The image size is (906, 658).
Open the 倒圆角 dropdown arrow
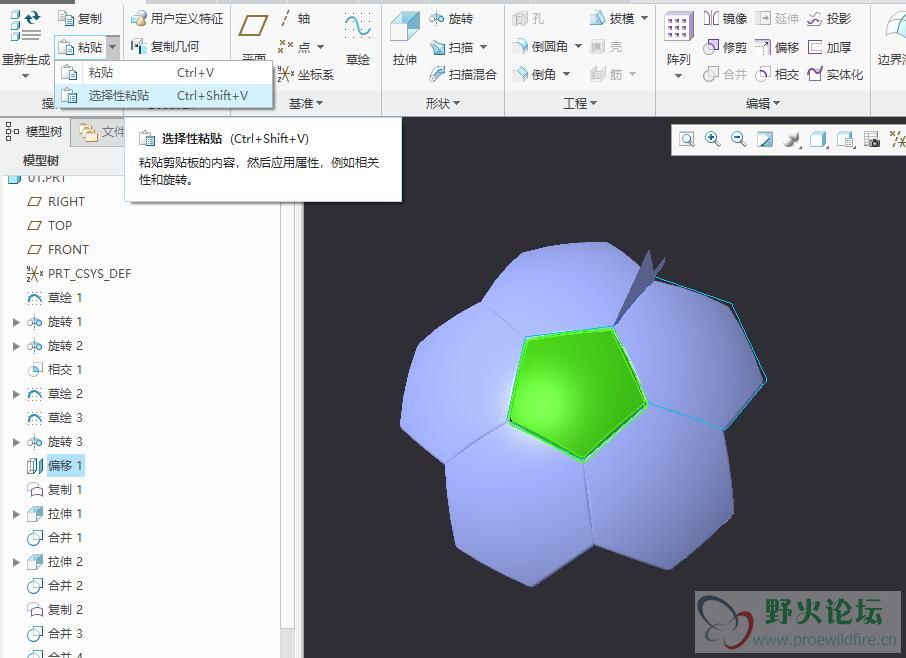(578, 46)
